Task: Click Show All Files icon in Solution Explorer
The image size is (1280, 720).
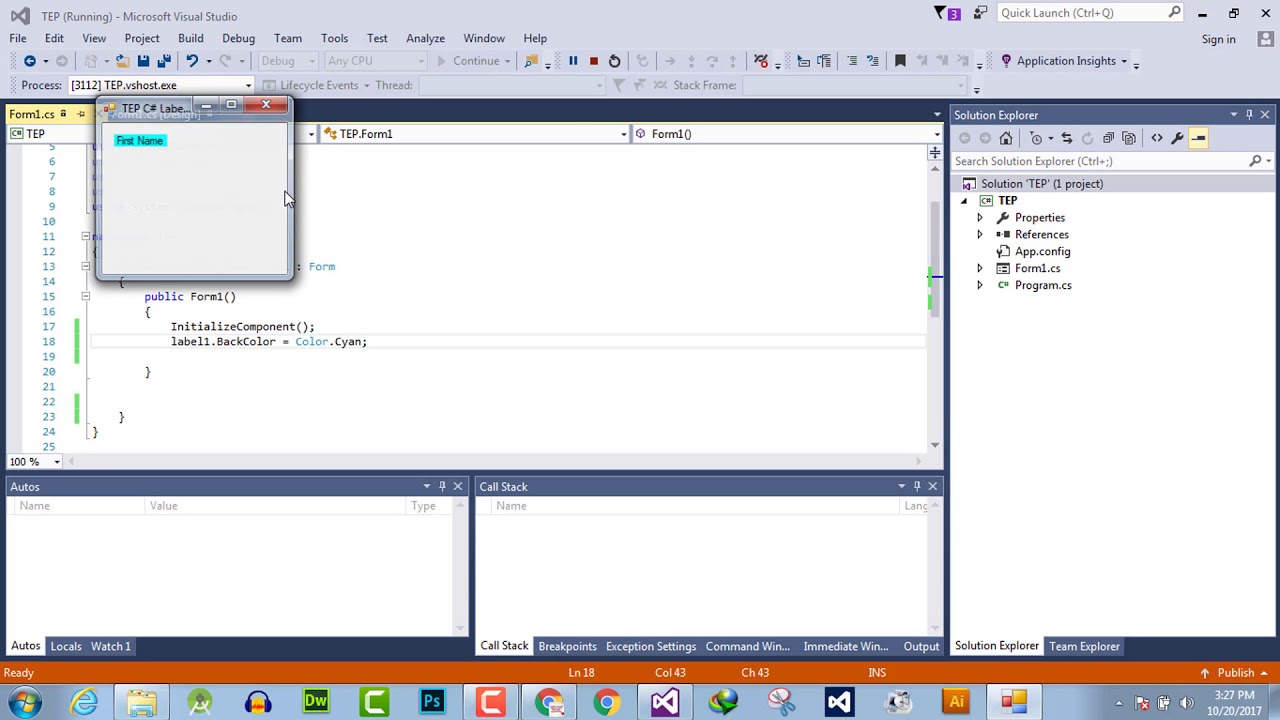Action: [x=1129, y=138]
